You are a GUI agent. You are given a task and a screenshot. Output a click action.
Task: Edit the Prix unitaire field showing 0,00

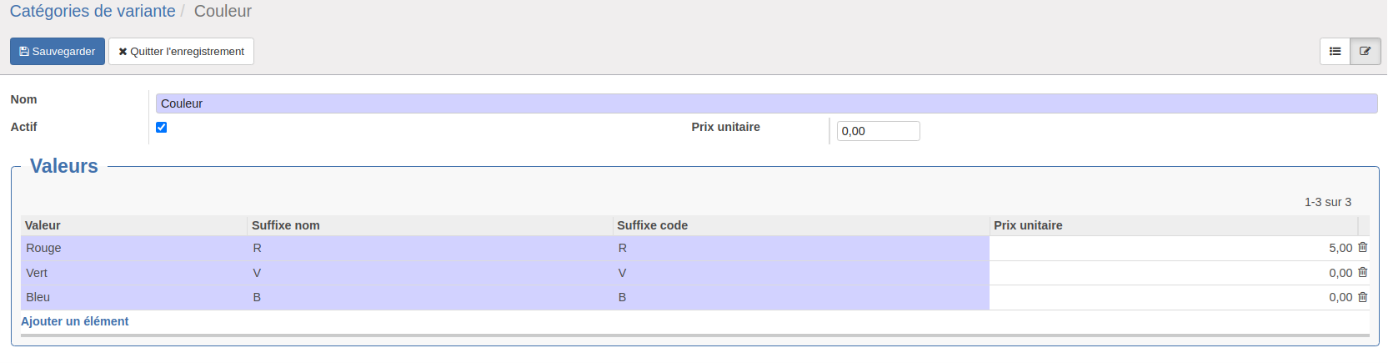(x=878, y=131)
